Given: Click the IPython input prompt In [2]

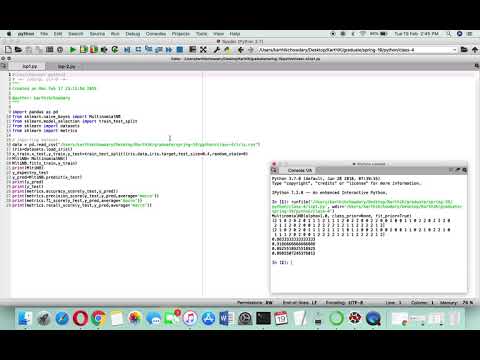Looking at the screenshot, I should coord(280,262).
